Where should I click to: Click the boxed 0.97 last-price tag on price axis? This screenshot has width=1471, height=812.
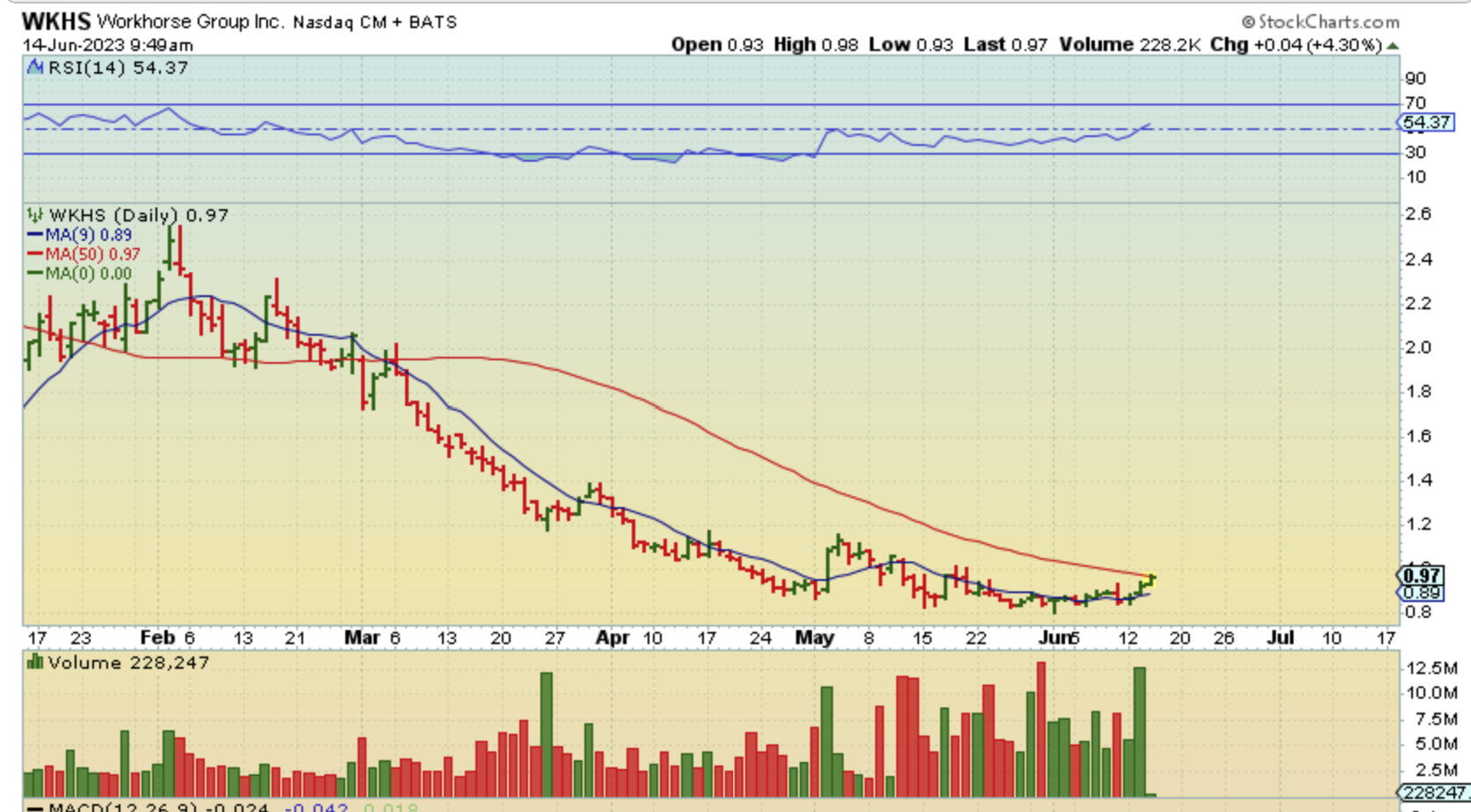tap(1421, 576)
